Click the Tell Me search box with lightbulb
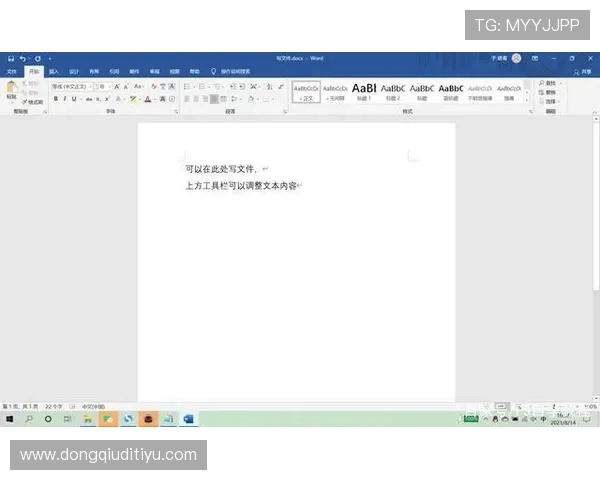The height and width of the screenshot is (480, 600). point(231,72)
